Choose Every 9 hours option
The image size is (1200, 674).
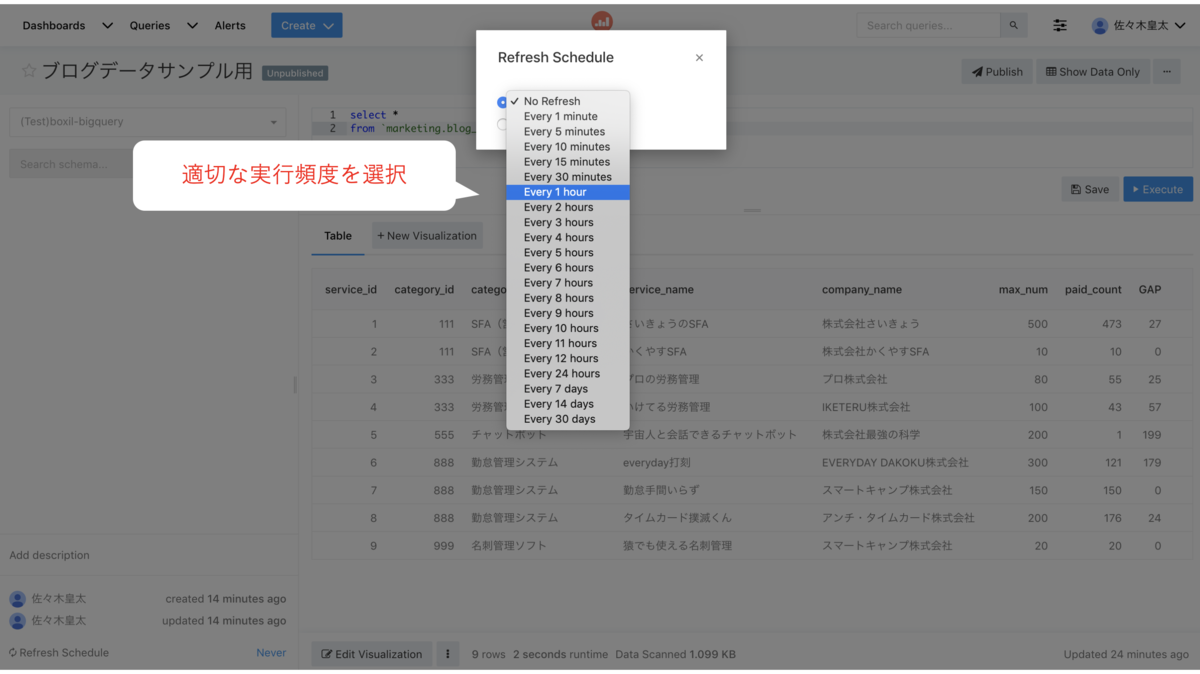pyautogui.click(x=568, y=313)
